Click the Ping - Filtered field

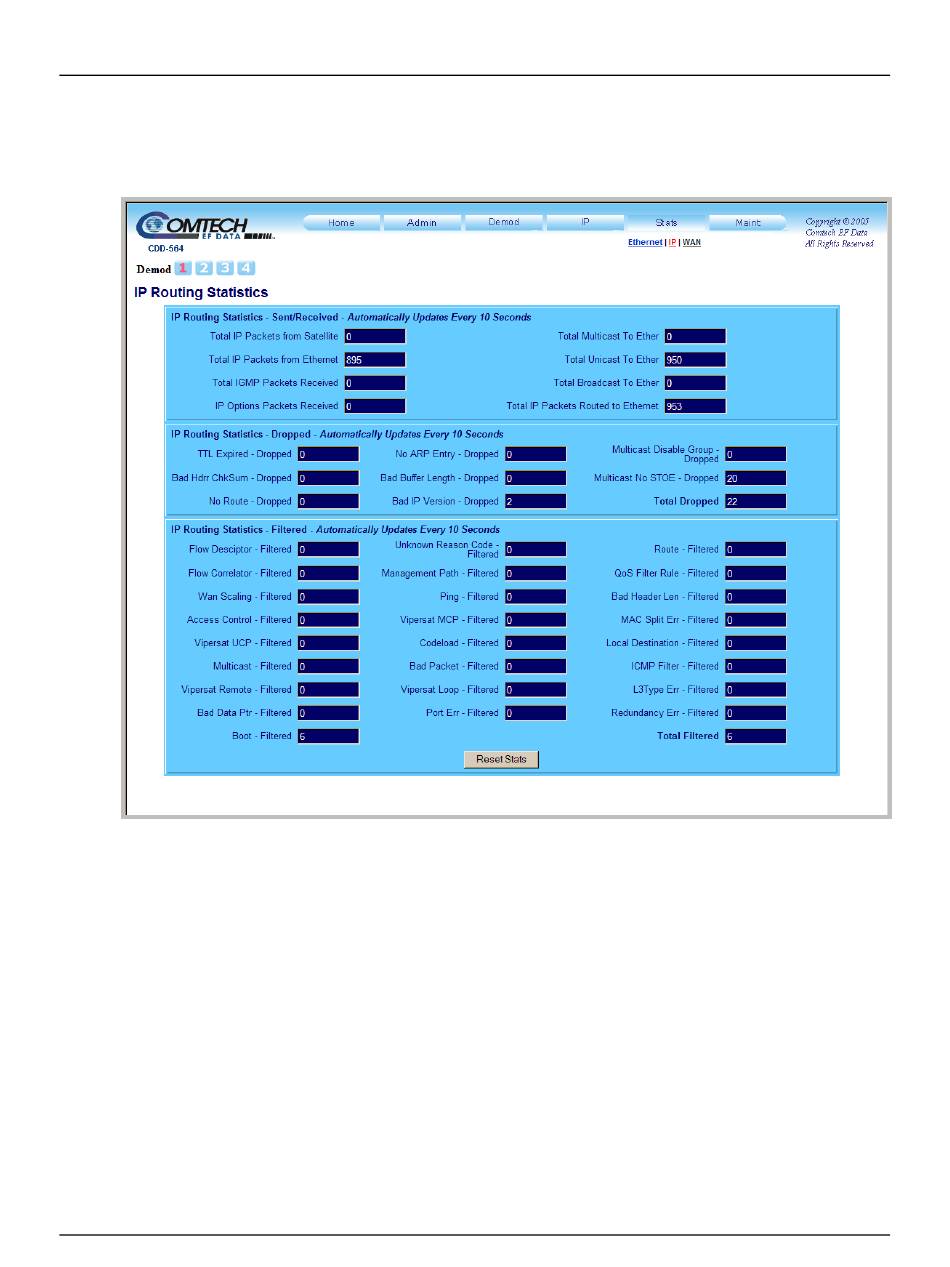click(x=535, y=597)
